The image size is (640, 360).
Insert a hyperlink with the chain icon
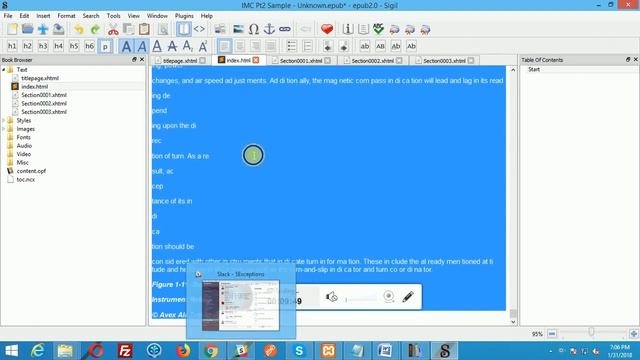click(x=285, y=29)
